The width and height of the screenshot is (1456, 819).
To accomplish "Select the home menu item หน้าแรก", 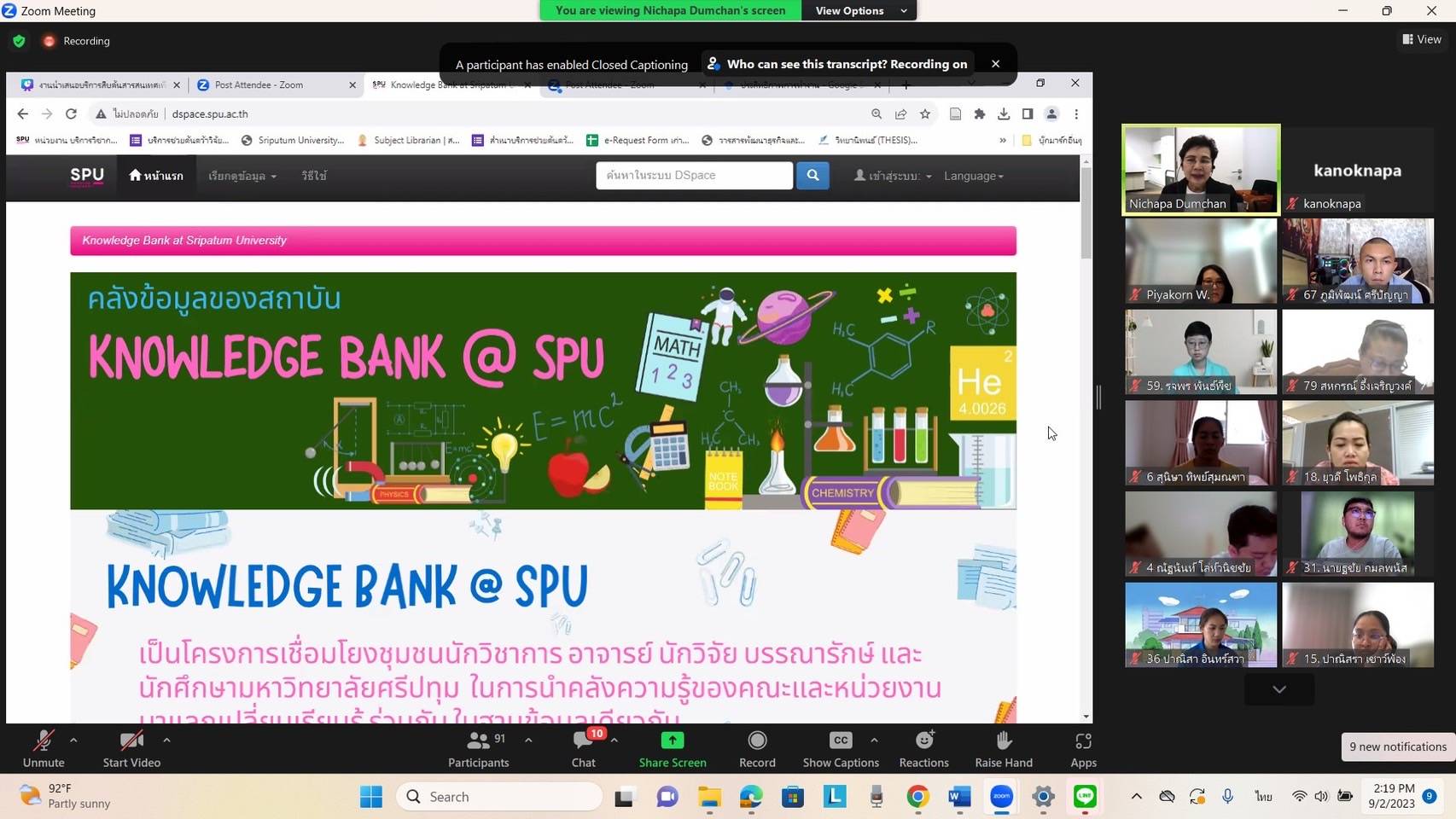I will coord(156,176).
